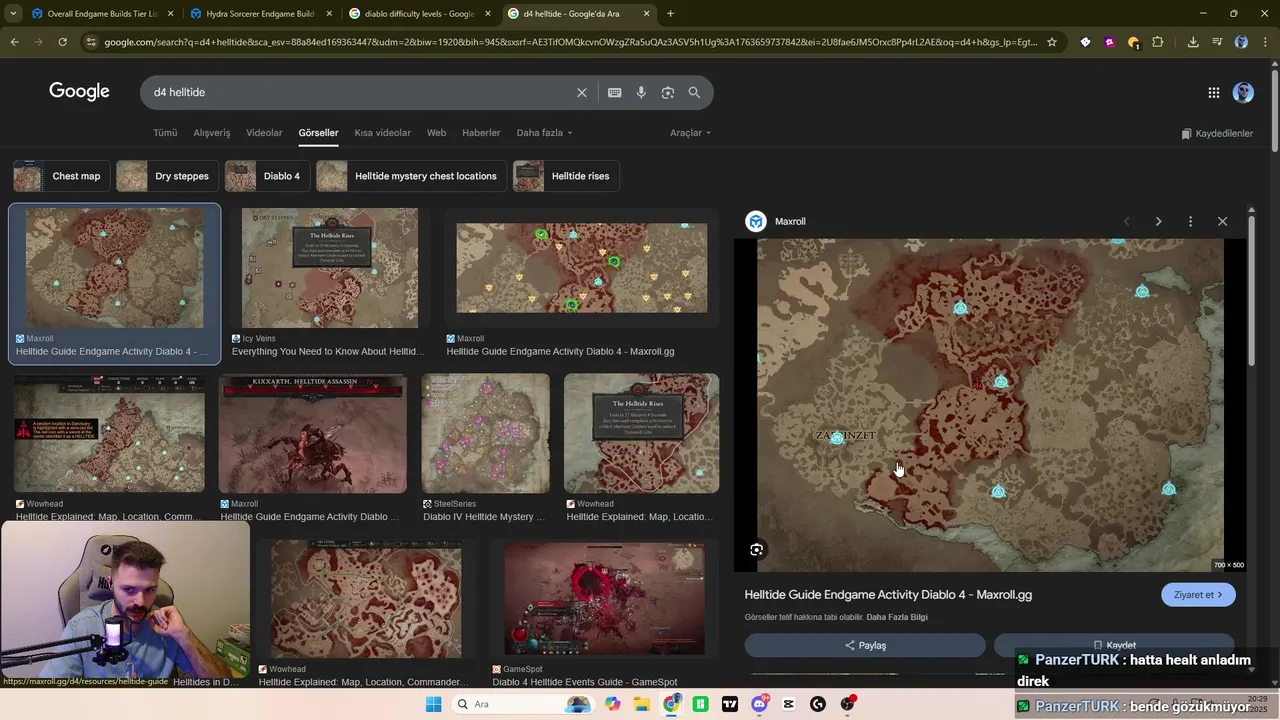
Task: Open the Chrome three-dot menu
Action: click(x=1265, y=42)
